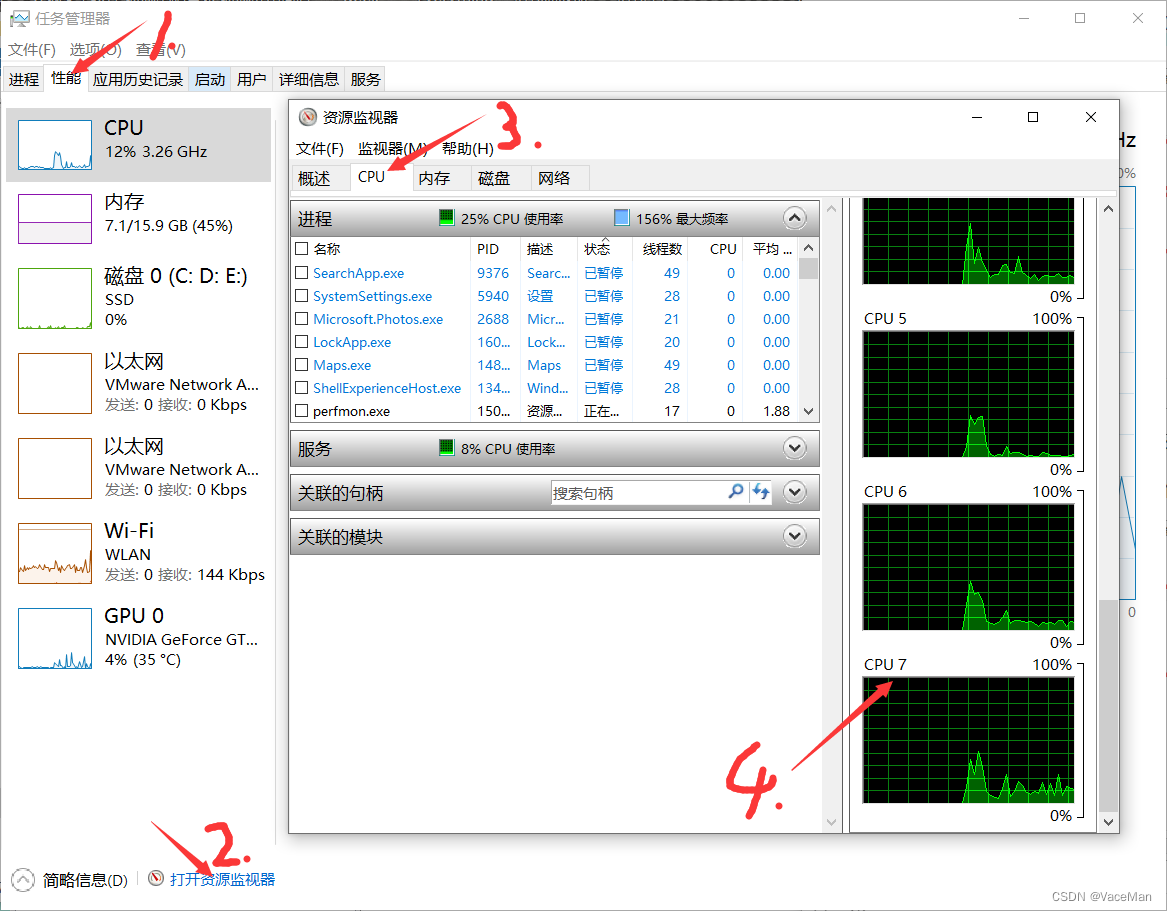Screen dimensions: 1167x911
Task: Switch to the 用户 tab
Action: [x=252, y=79]
